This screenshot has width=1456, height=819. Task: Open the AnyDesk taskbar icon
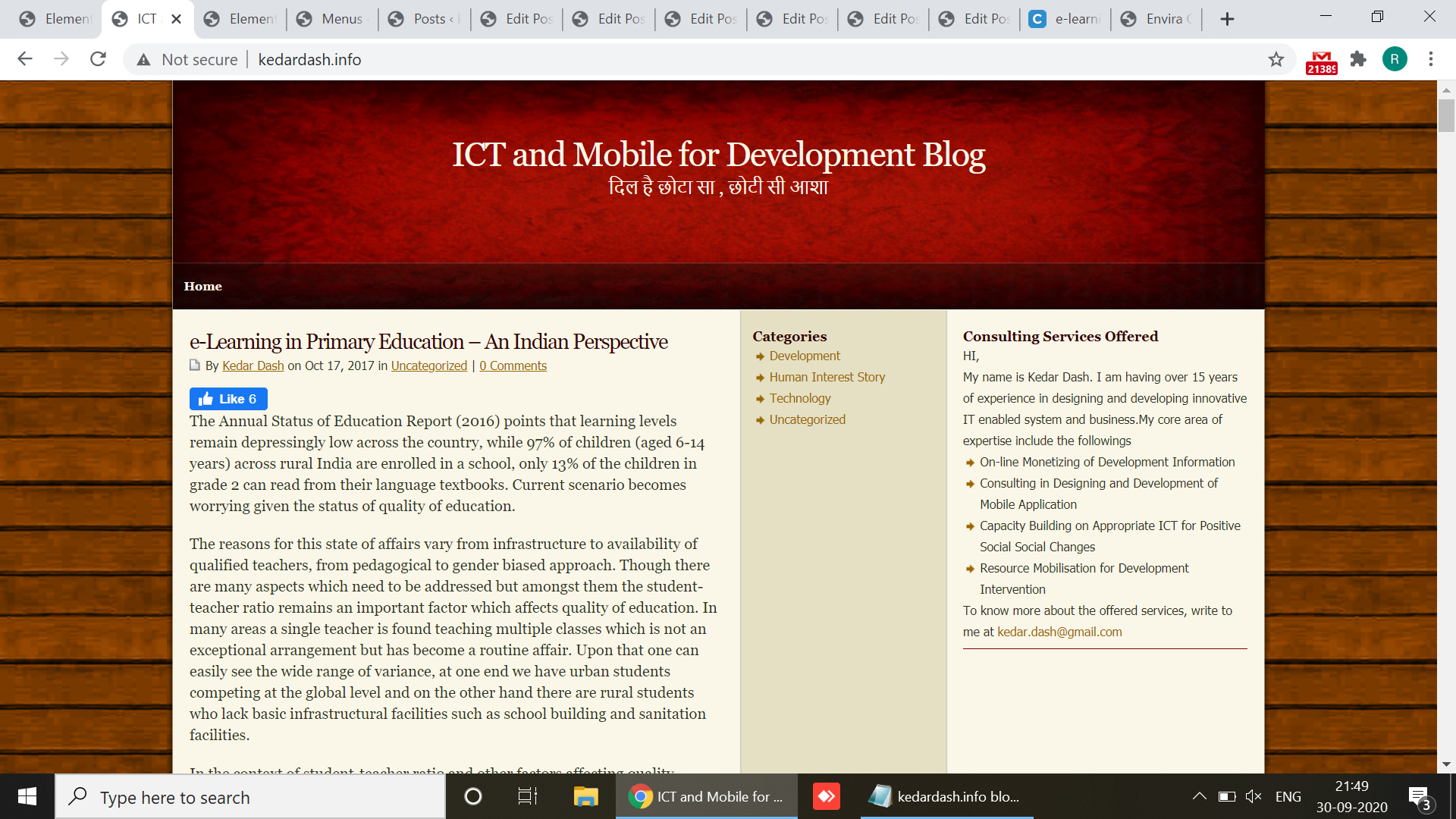click(827, 796)
